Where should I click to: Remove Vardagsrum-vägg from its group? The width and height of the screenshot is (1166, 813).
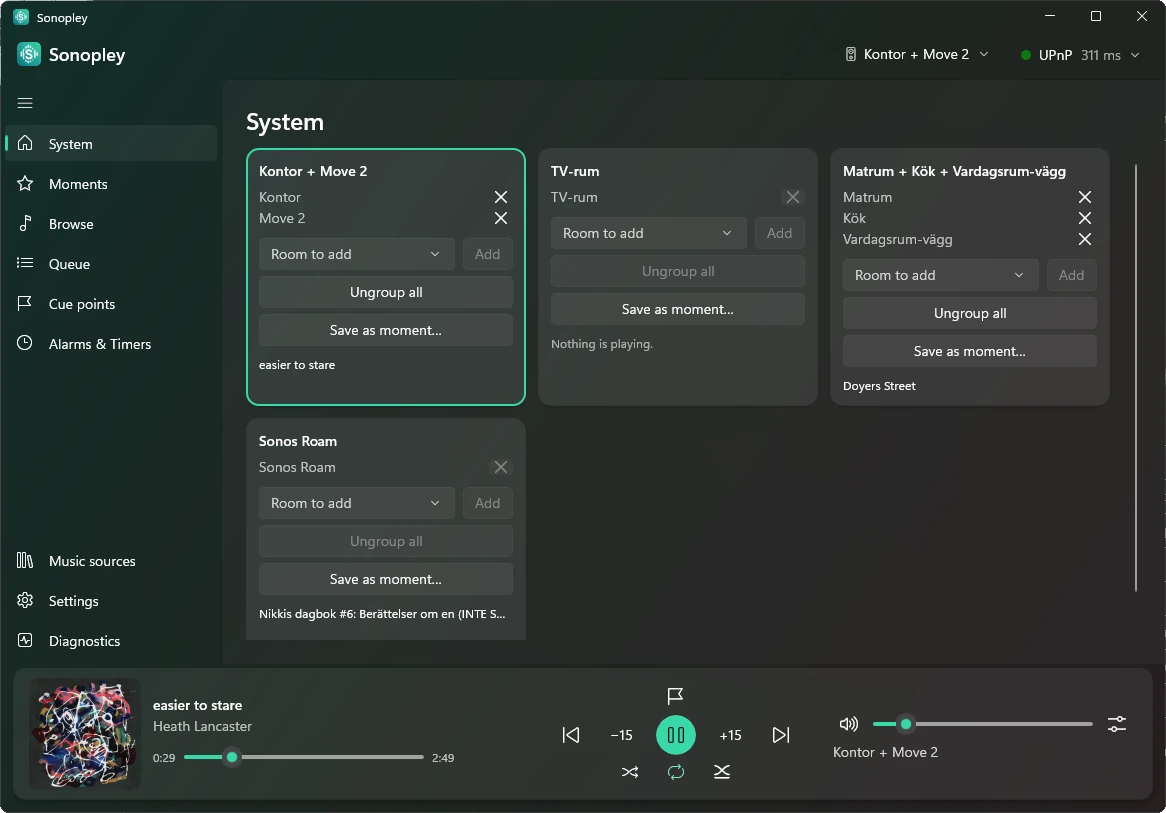coord(1084,240)
